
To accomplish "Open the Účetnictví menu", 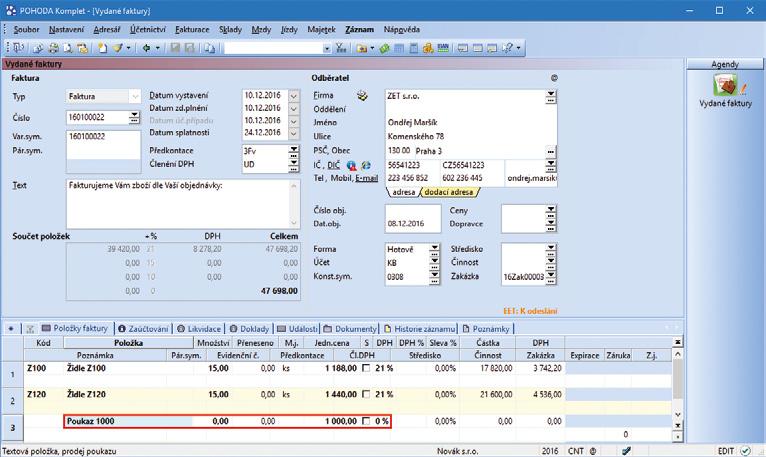I will pyautogui.click(x=148, y=29).
